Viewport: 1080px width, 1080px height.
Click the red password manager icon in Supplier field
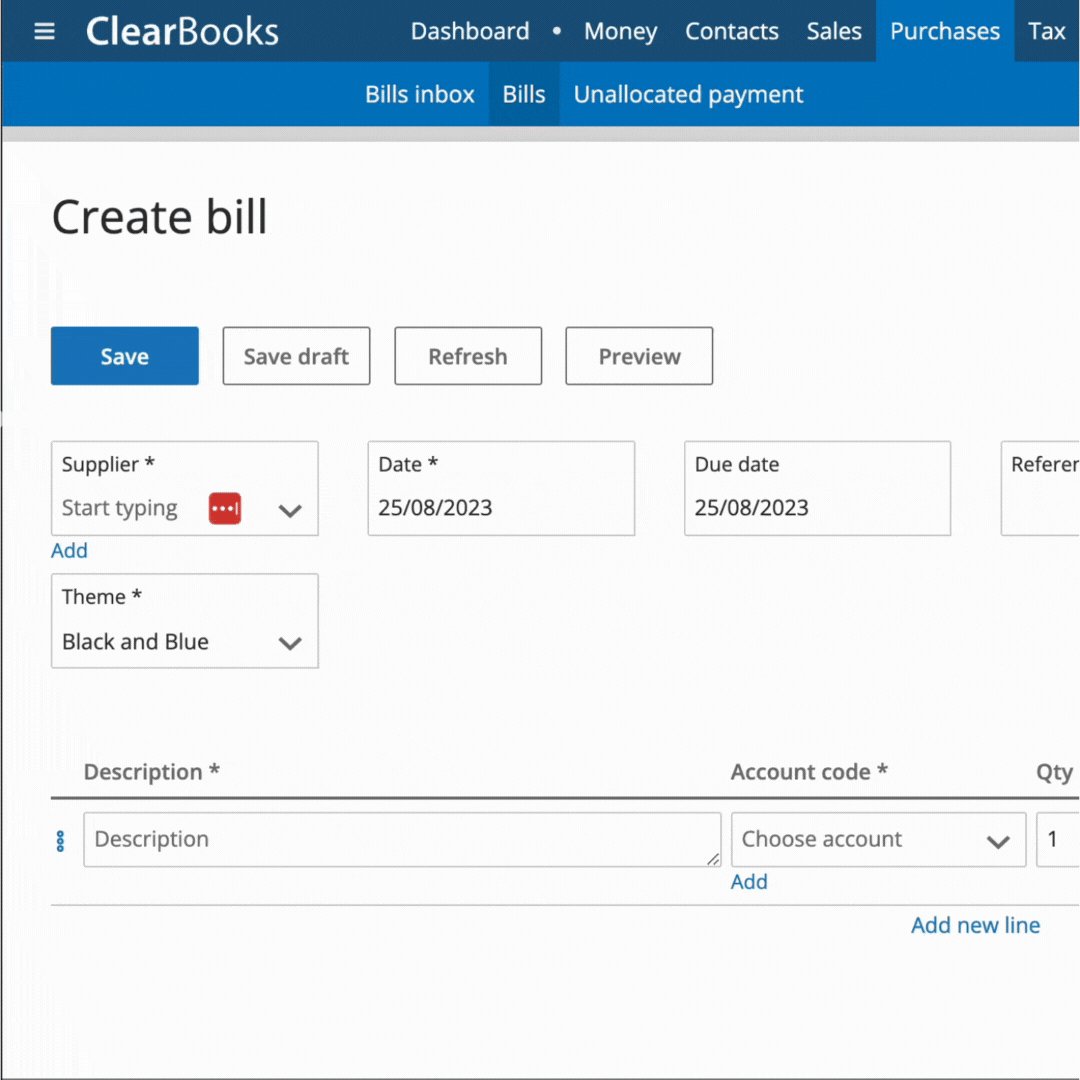coord(225,508)
